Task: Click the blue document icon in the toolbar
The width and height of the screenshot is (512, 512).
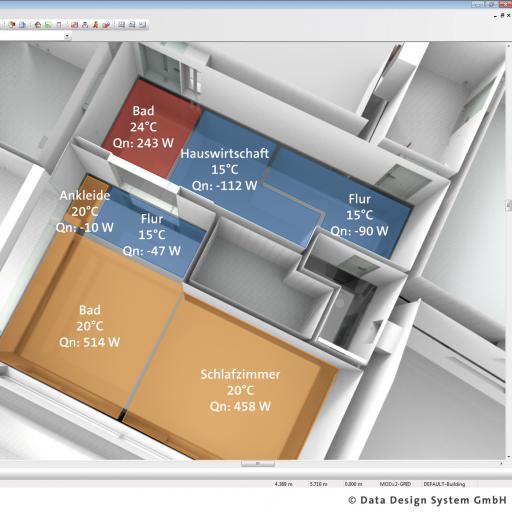Action: (x=22, y=25)
